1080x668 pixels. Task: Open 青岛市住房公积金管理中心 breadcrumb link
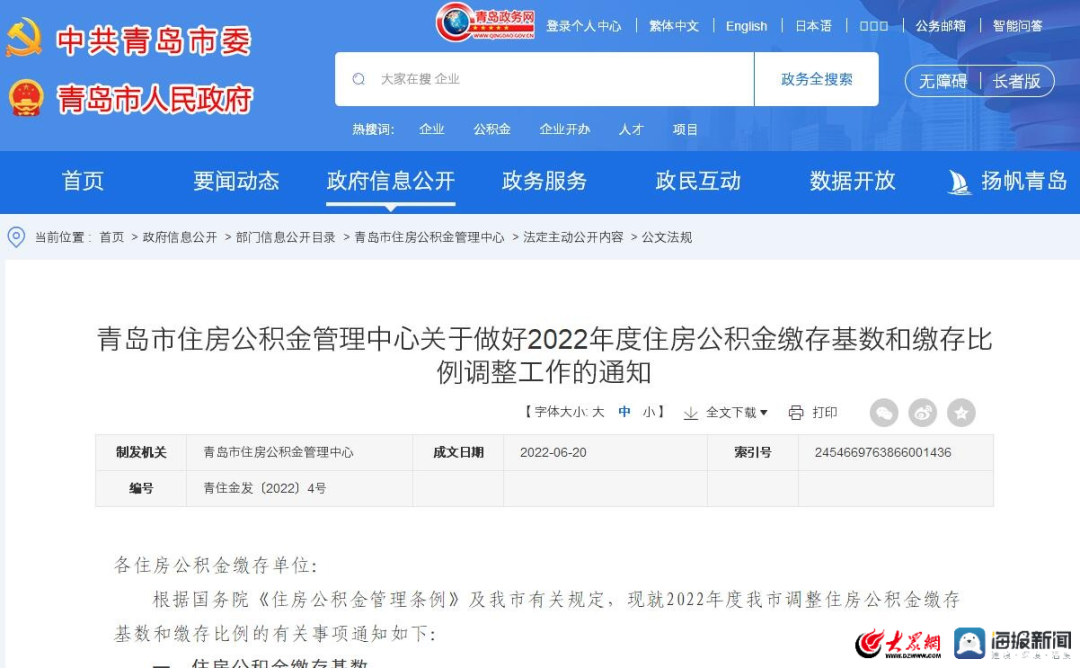pos(429,237)
